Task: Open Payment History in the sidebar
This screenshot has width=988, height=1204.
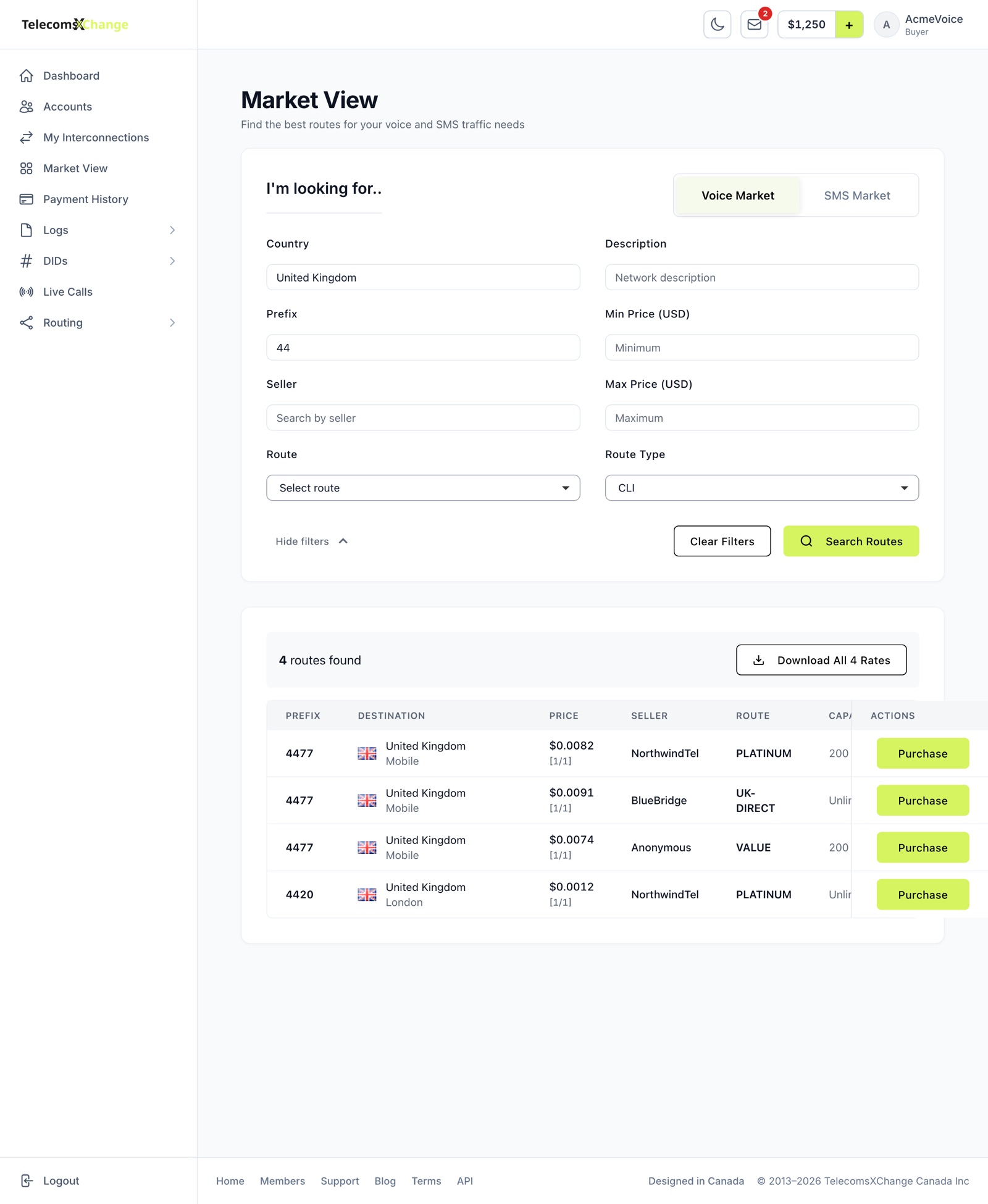Action: tap(86, 199)
